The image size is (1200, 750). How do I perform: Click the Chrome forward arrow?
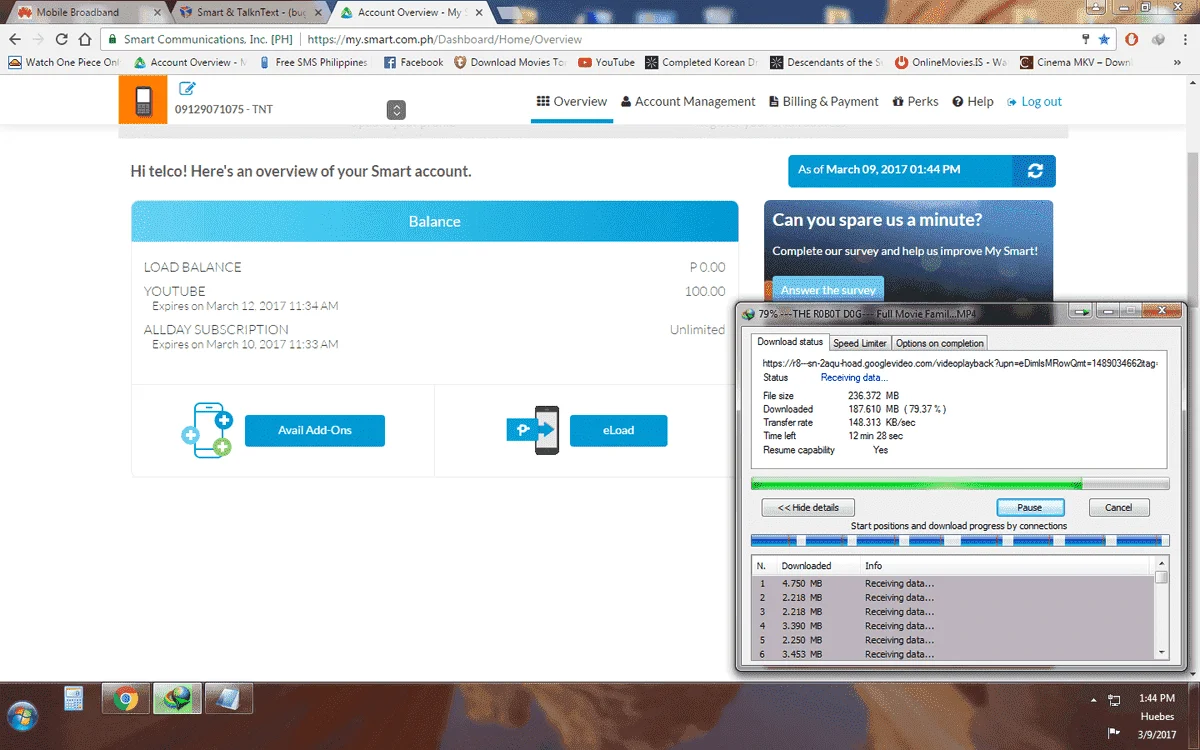(x=39, y=39)
